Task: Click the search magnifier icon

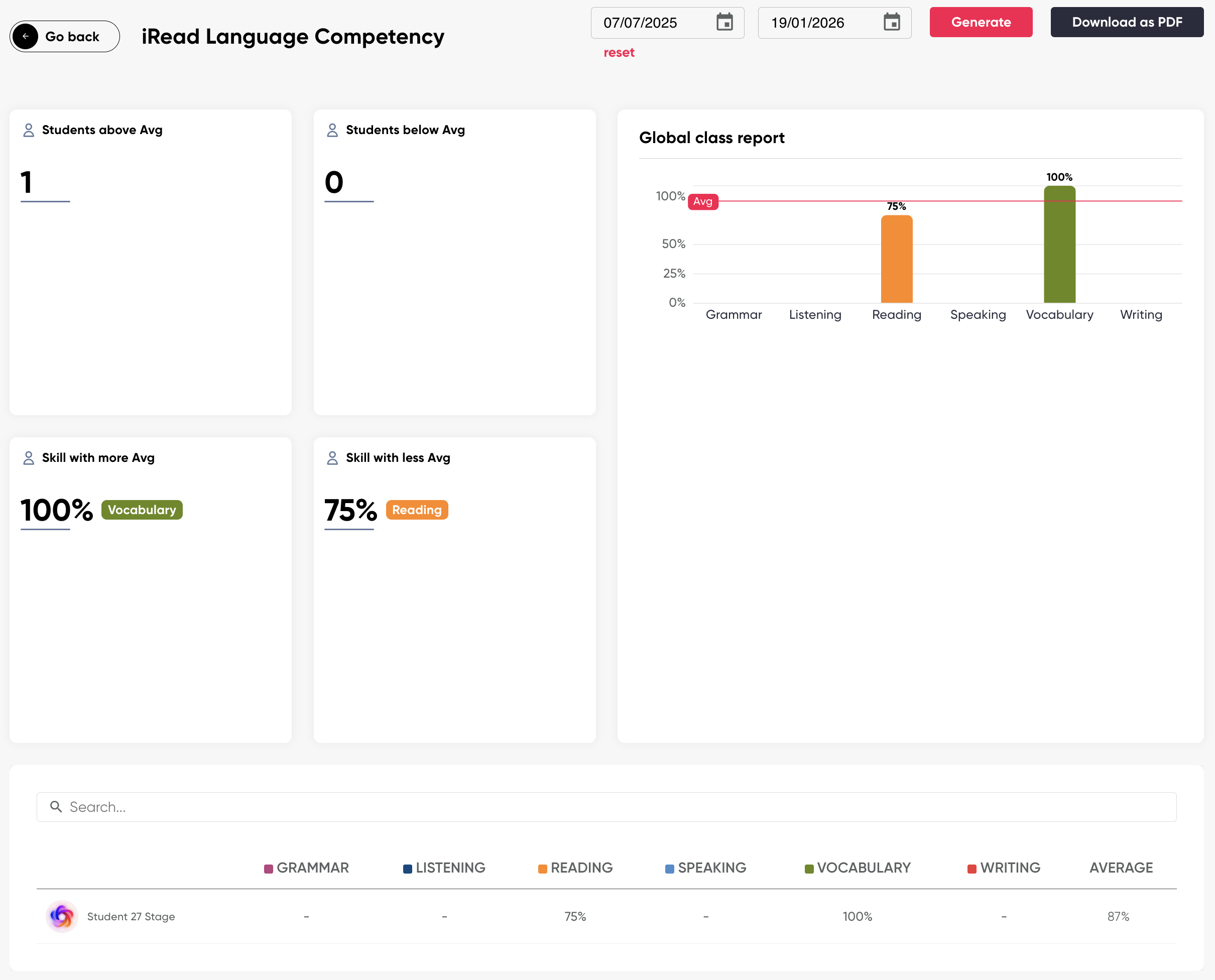Action: pyautogui.click(x=56, y=807)
